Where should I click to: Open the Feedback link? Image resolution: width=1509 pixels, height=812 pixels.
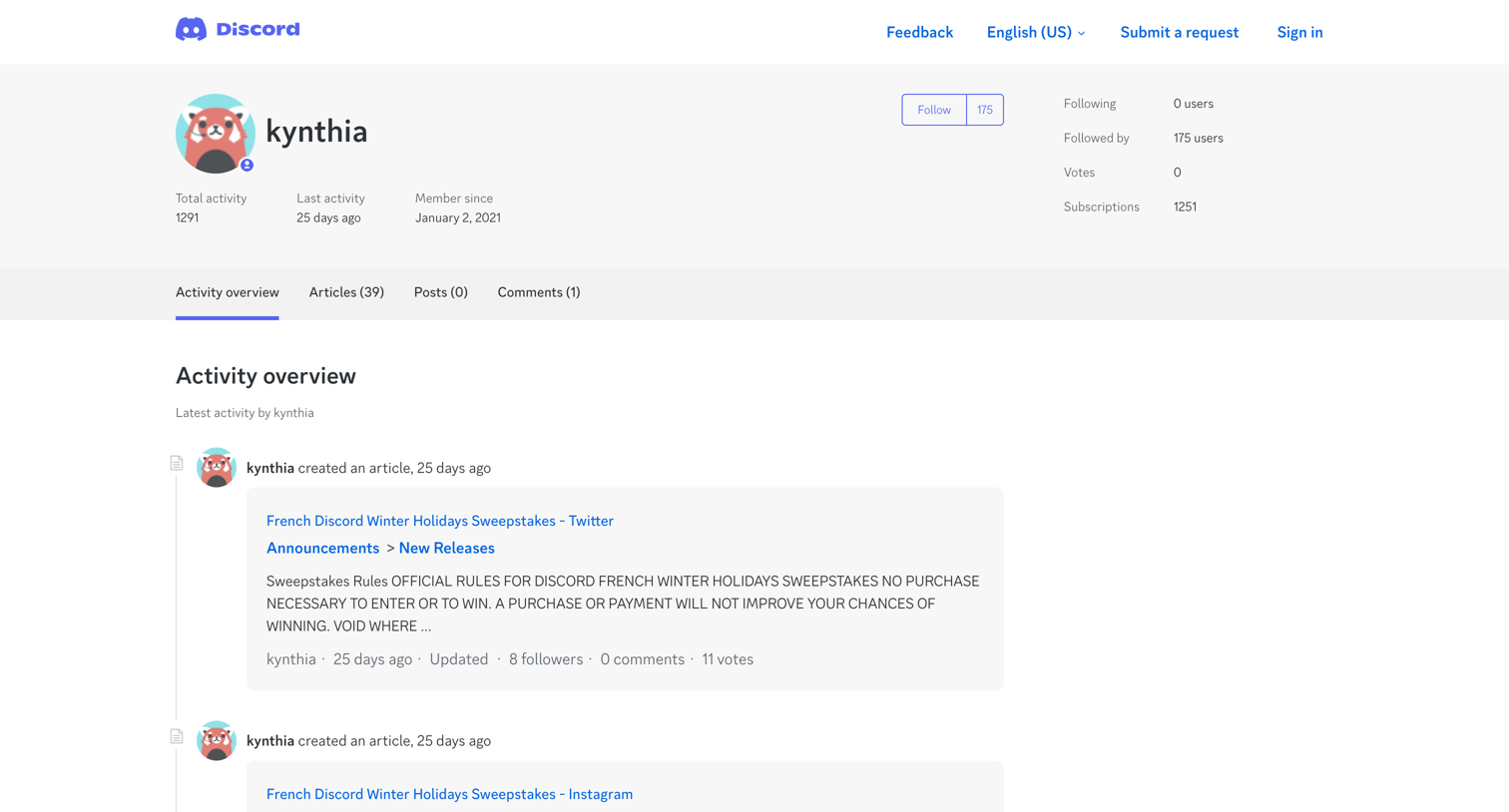click(919, 32)
